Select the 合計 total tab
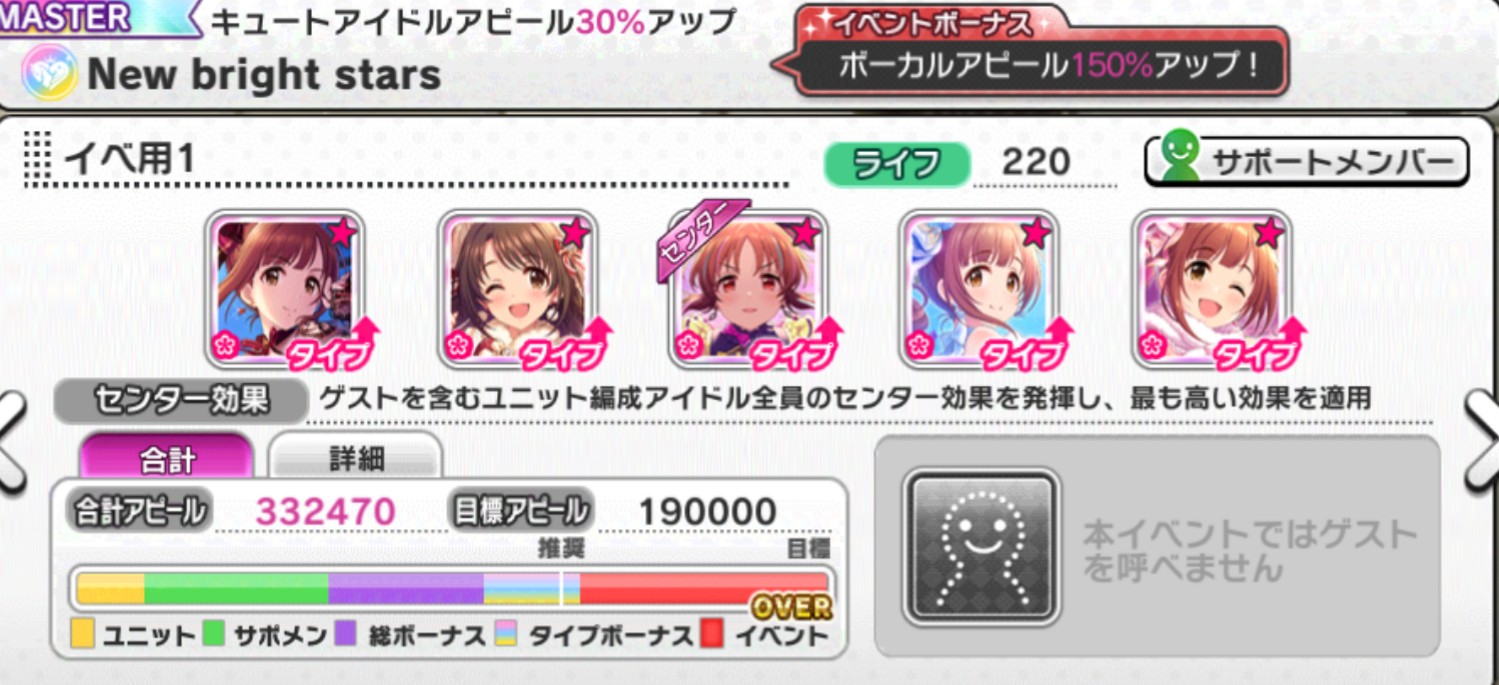Viewport: 1499px width, 685px height. [x=166, y=458]
